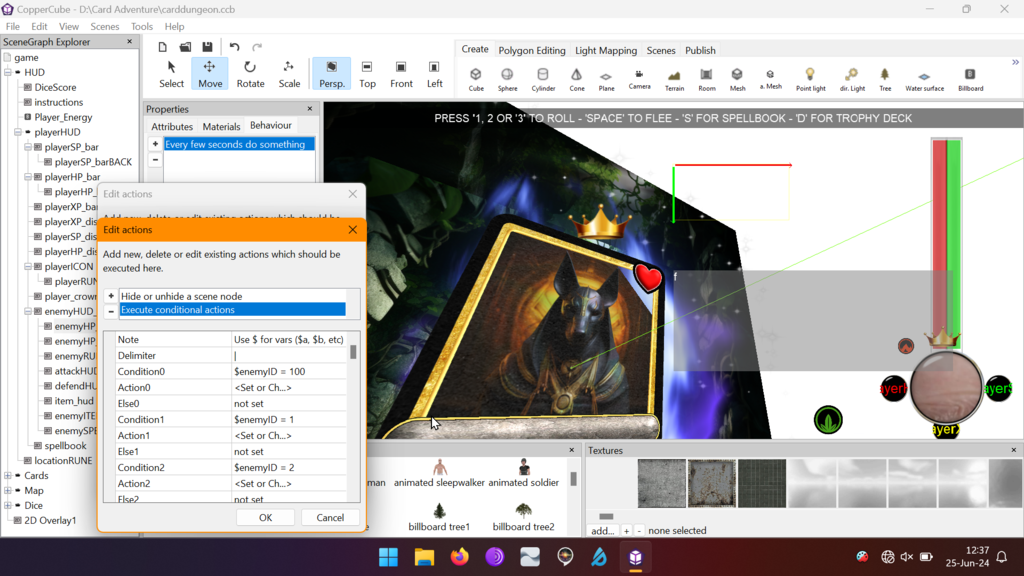Open the Publish tab
This screenshot has width=1024, height=576.
click(x=700, y=50)
